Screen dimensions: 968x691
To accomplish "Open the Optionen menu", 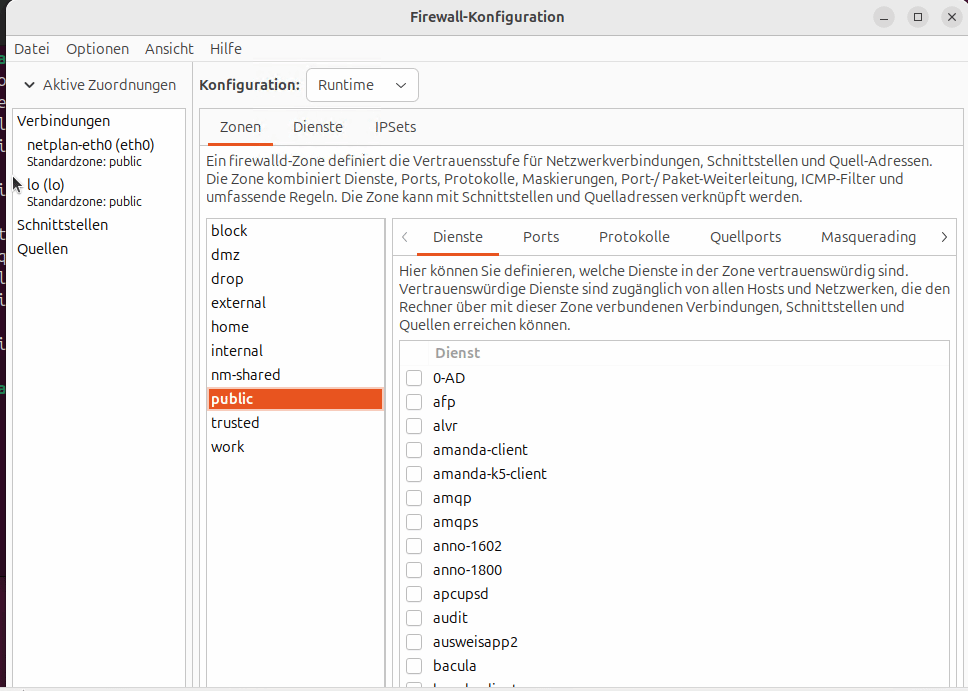I will 97,49.
